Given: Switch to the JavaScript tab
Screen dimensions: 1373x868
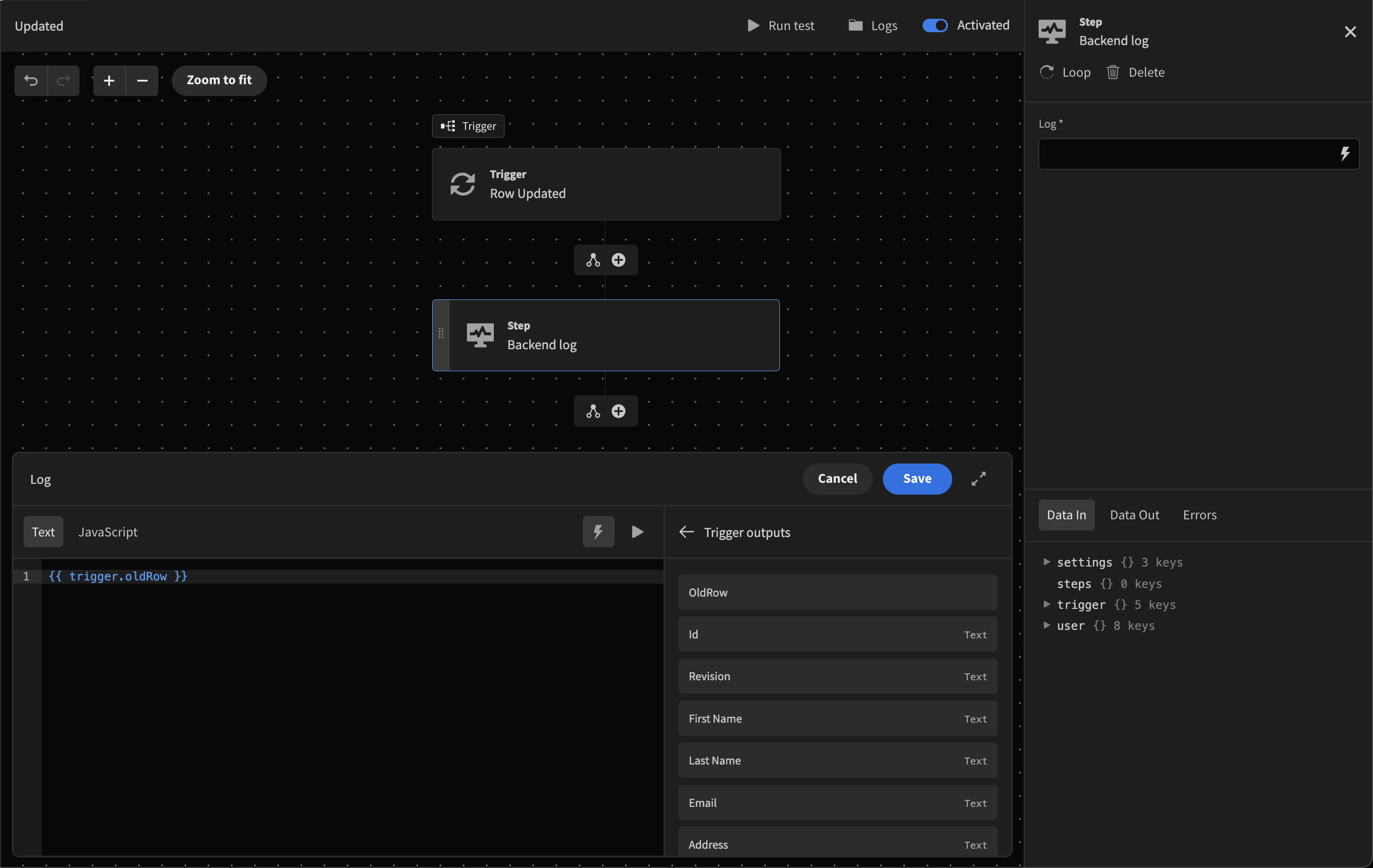Looking at the screenshot, I should 108,532.
